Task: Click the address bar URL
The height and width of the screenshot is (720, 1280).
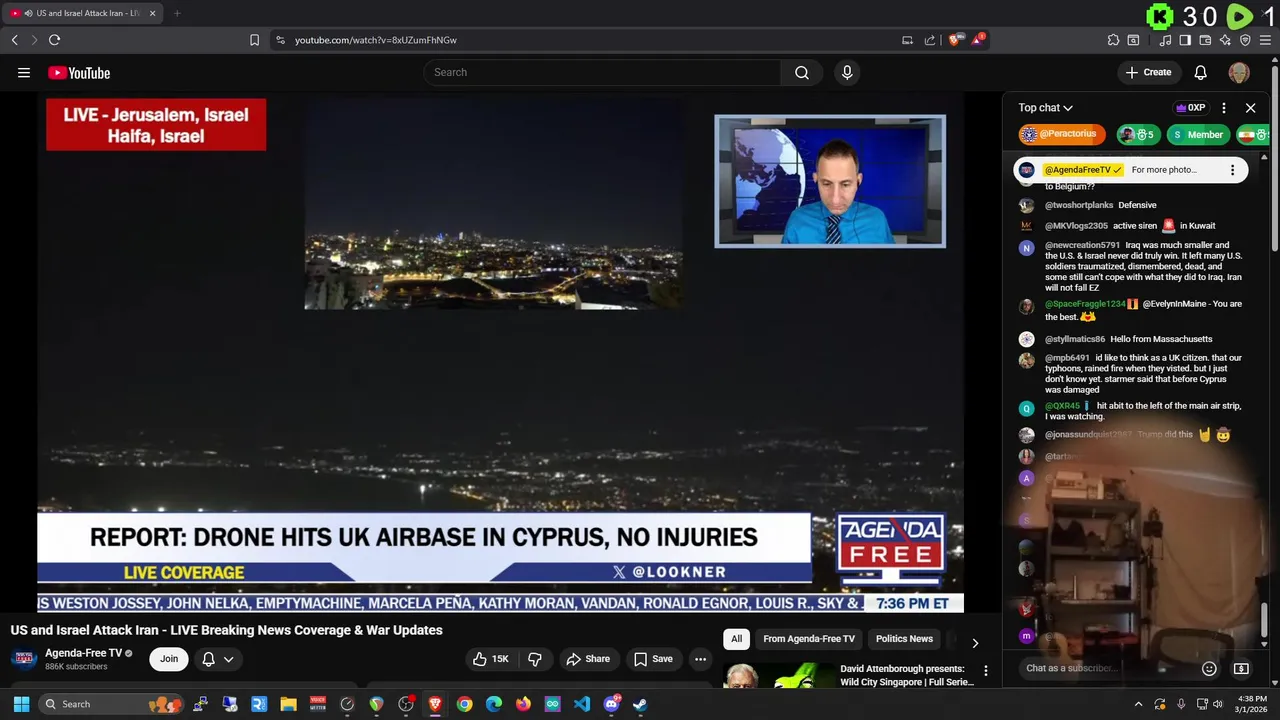Action: tap(376, 40)
